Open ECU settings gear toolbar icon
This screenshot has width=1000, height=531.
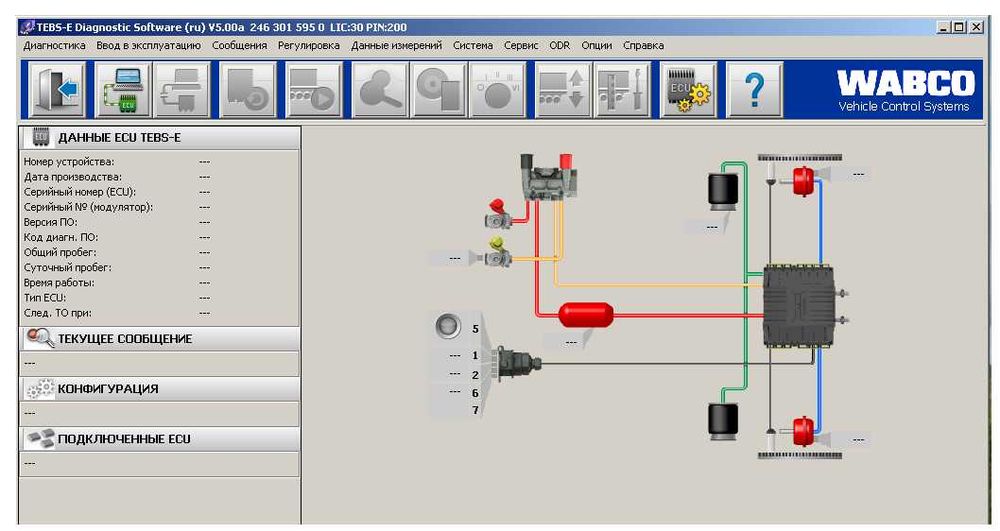click(688, 89)
